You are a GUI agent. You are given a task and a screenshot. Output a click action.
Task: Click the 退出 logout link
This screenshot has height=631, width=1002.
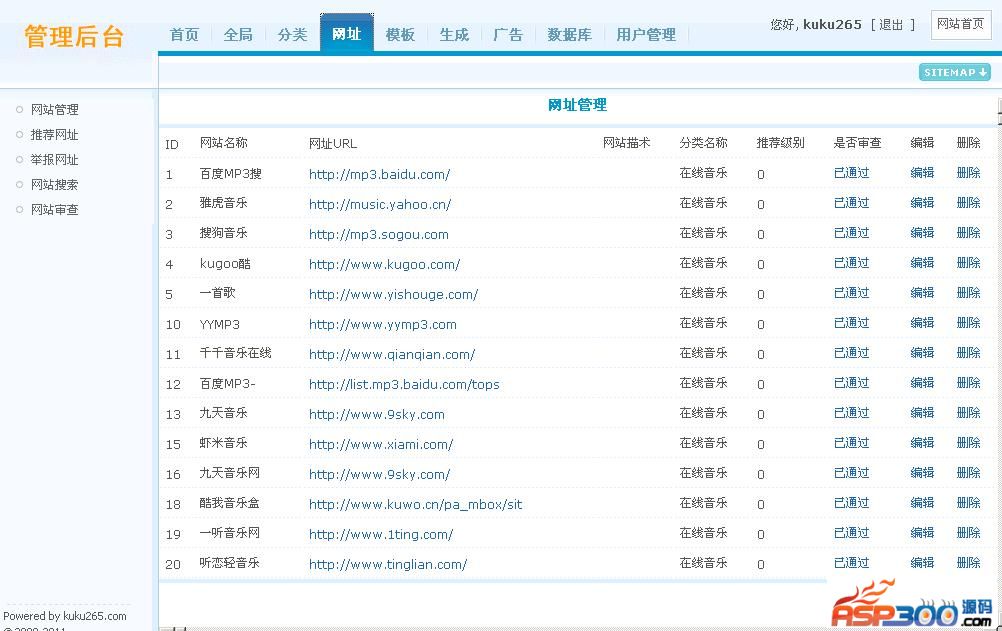coord(891,24)
